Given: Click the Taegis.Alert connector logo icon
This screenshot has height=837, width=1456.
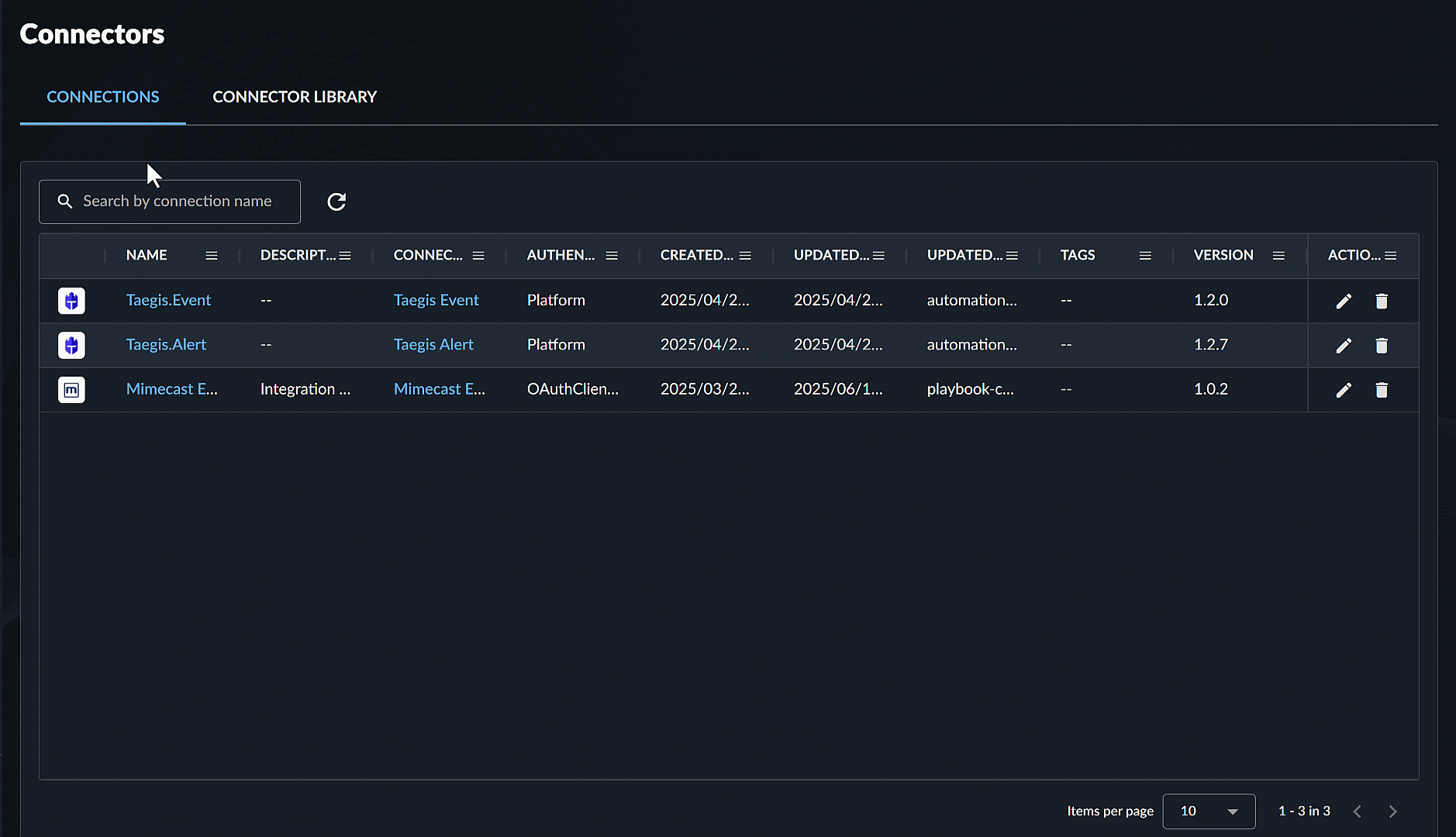Looking at the screenshot, I should click(71, 345).
